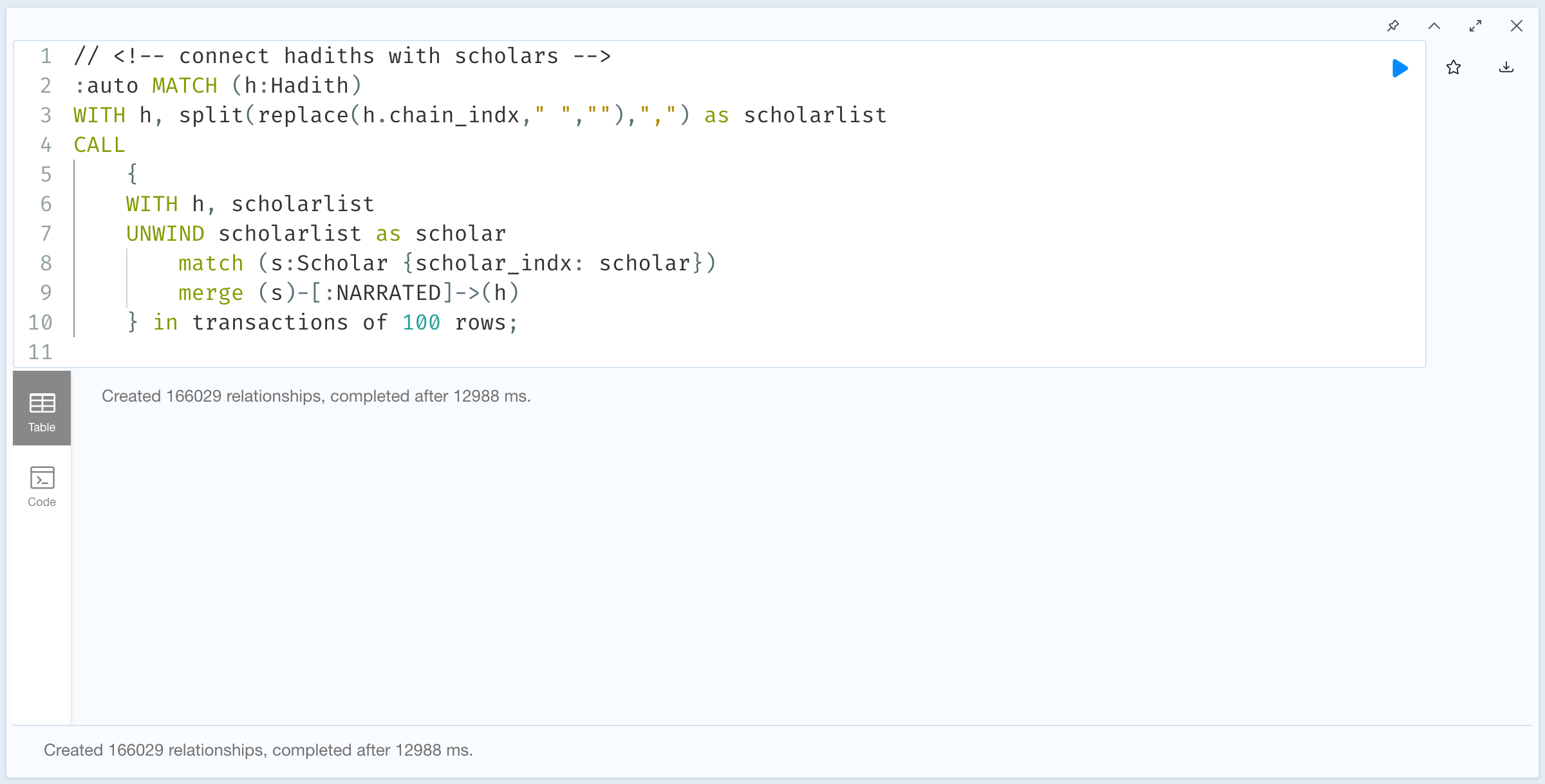Click the CALL keyword on line 4

[99, 145]
